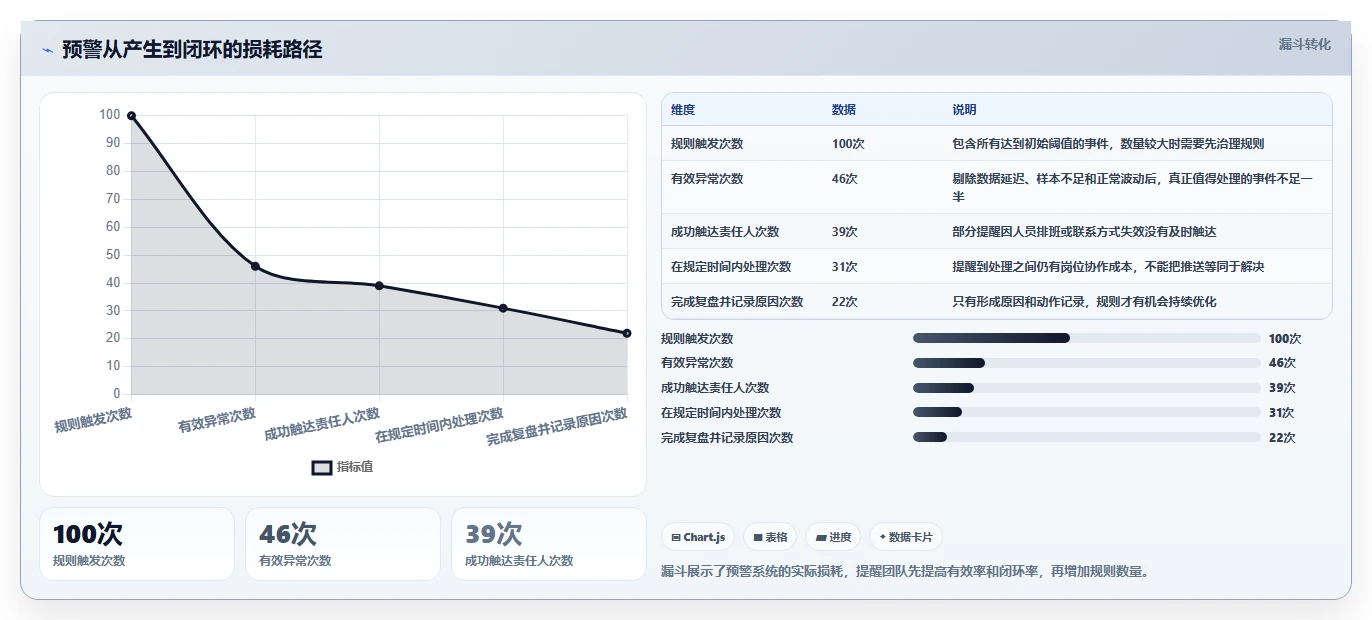Click the 100次 cell in the table
The height and width of the screenshot is (620, 1372).
click(x=848, y=144)
